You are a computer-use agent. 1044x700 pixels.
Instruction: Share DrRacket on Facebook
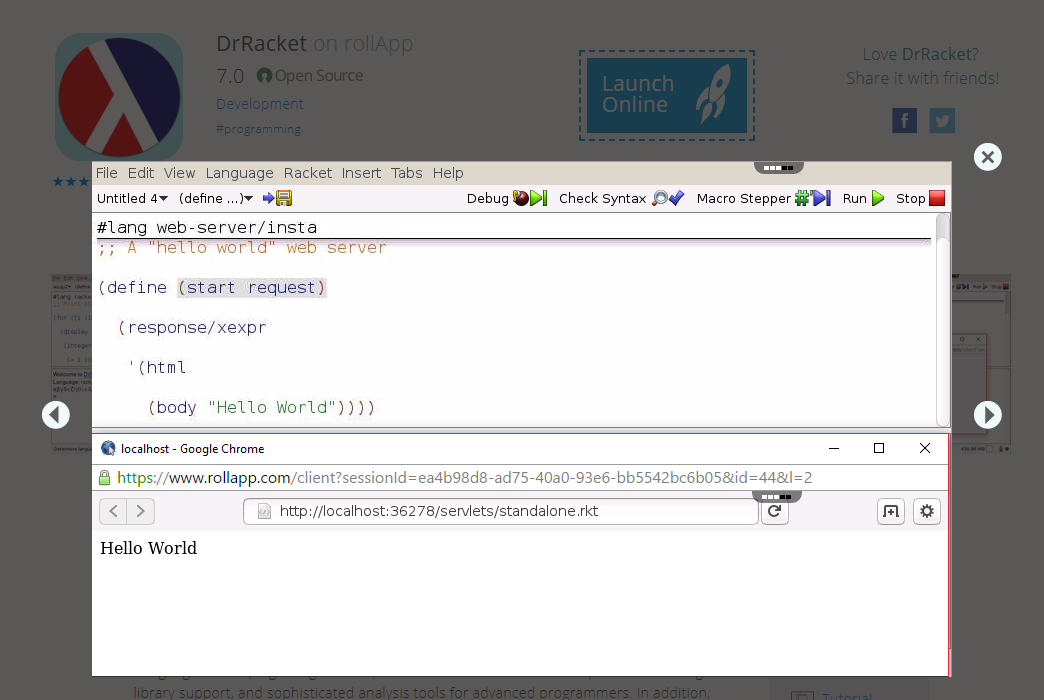(x=904, y=121)
